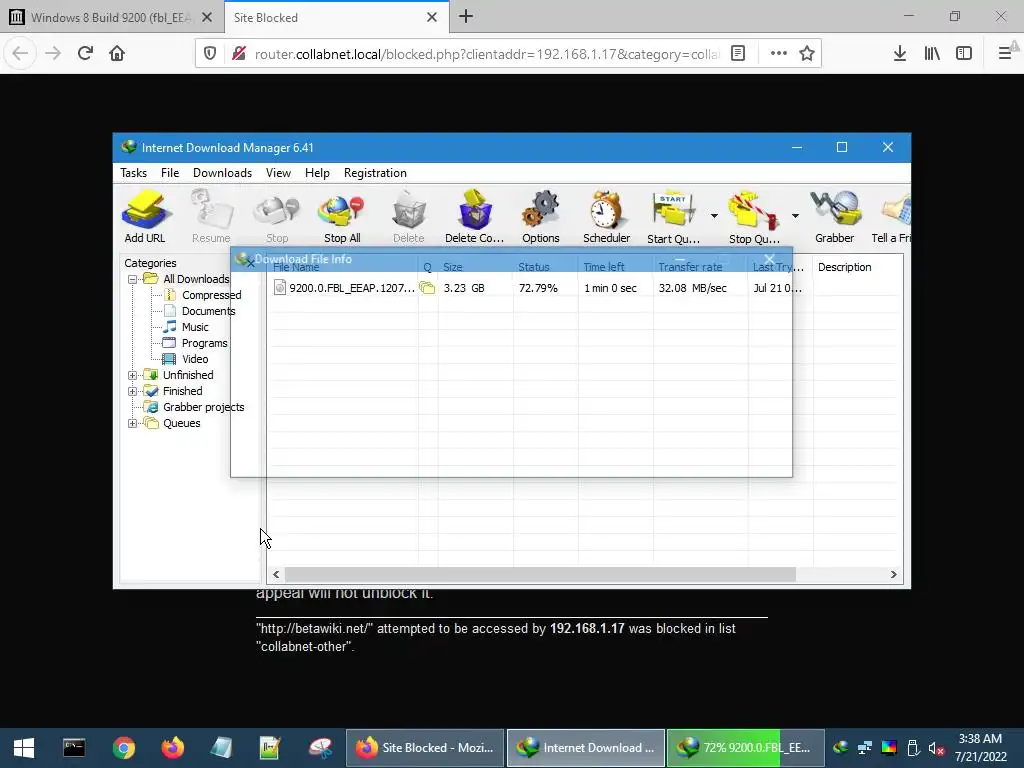Viewport: 1024px width, 768px height.
Task: Close the Site Blocked browser tab
Action: coord(432,18)
